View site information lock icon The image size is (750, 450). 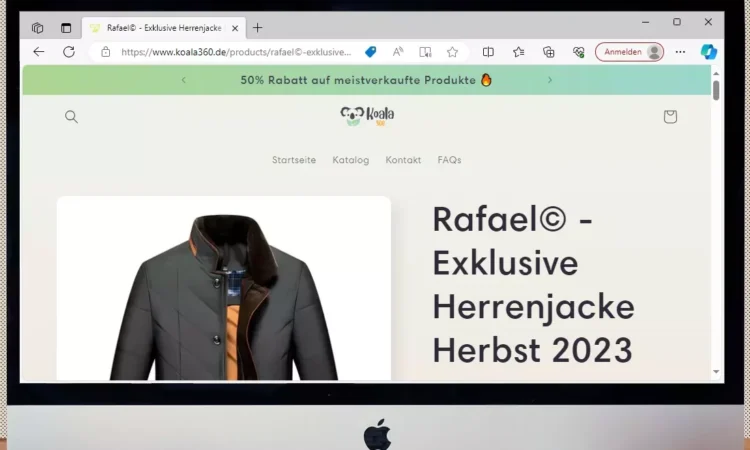(x=106, y=52)
